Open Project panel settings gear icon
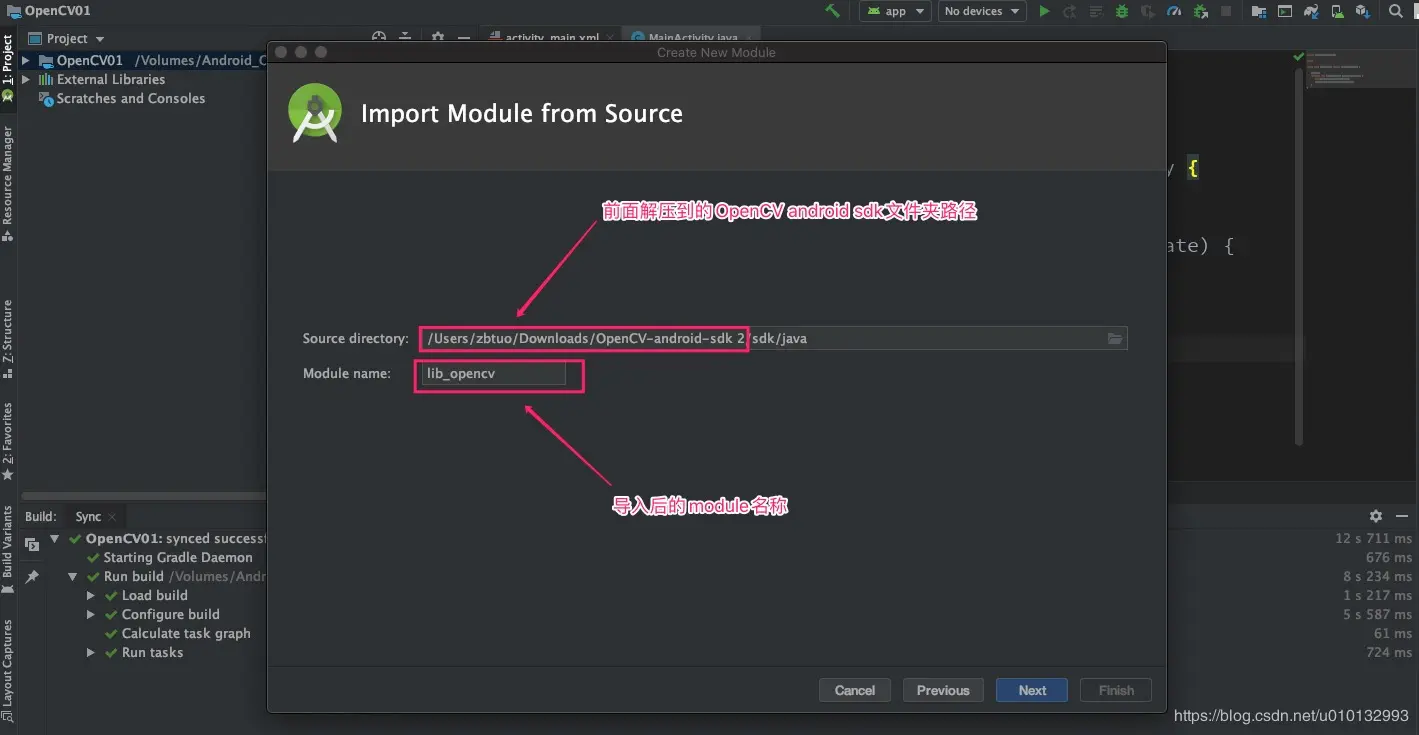Viewport: 1419px width, 735px height. pyautogui.click(x=437, y=37)
